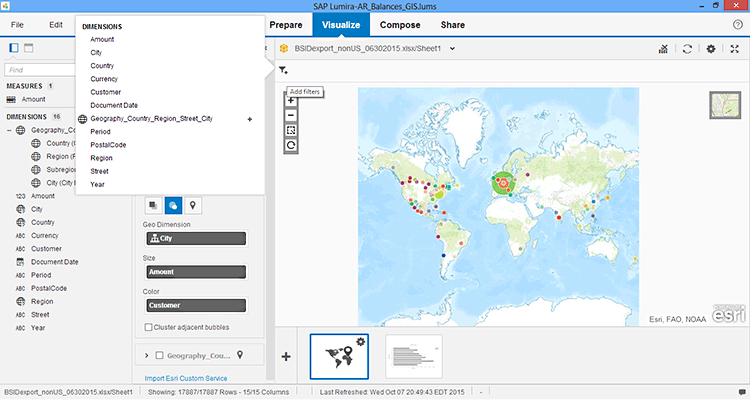This screenshot has height=400, width=750.
Task: Open the settings gear in top toolbar
Action: (711, 48)
